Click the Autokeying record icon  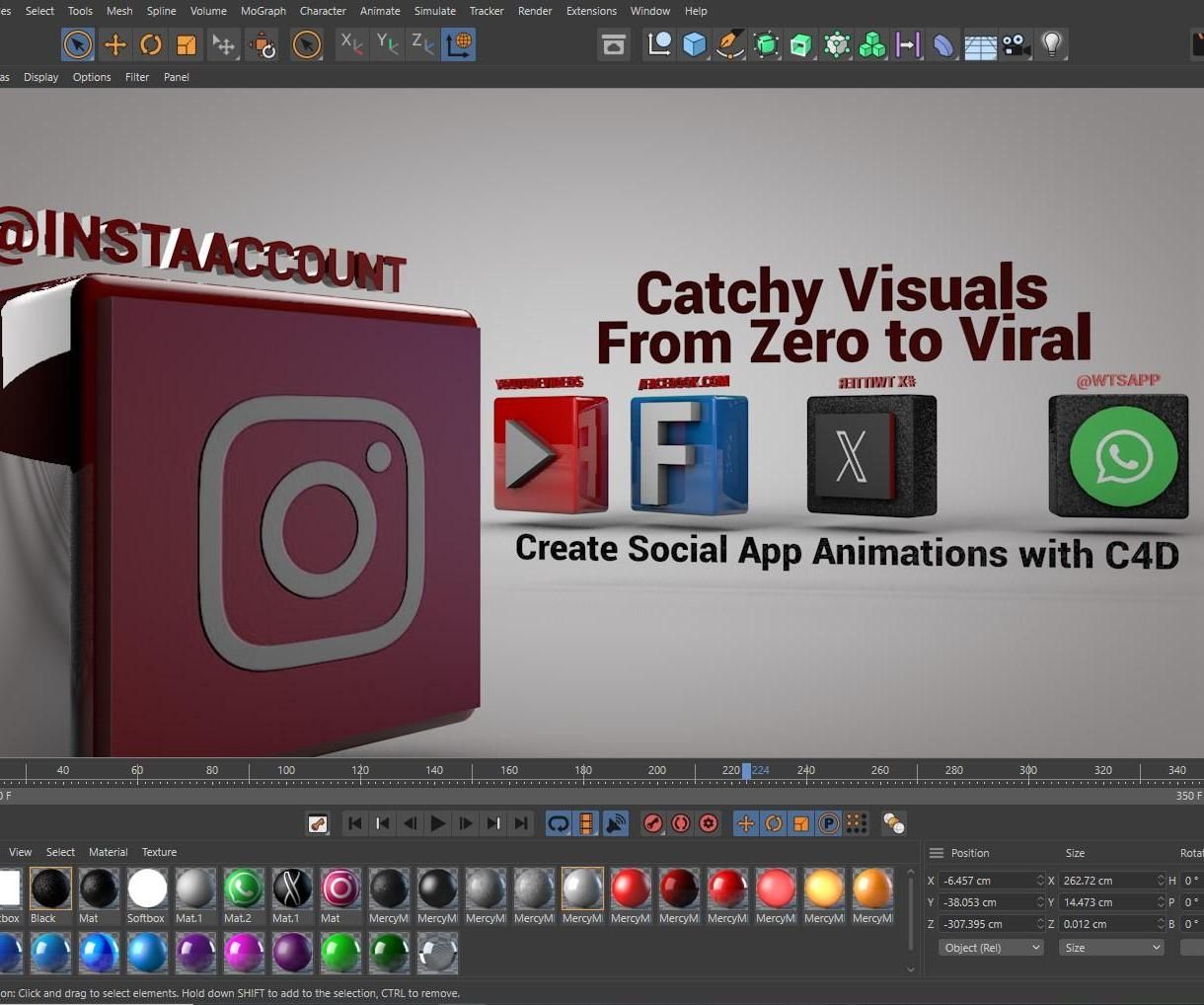click(681, 823)
